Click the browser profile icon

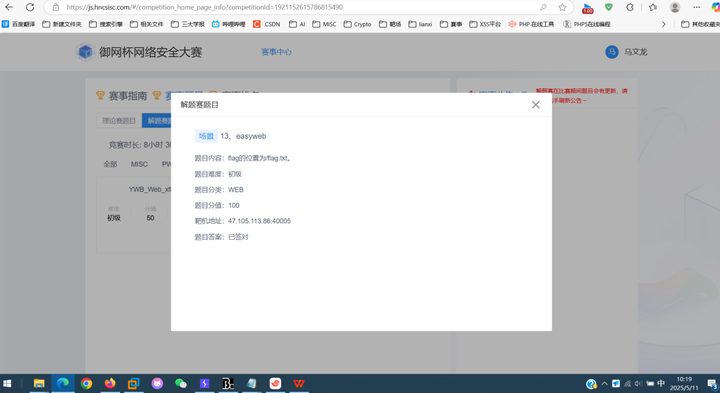675,7
